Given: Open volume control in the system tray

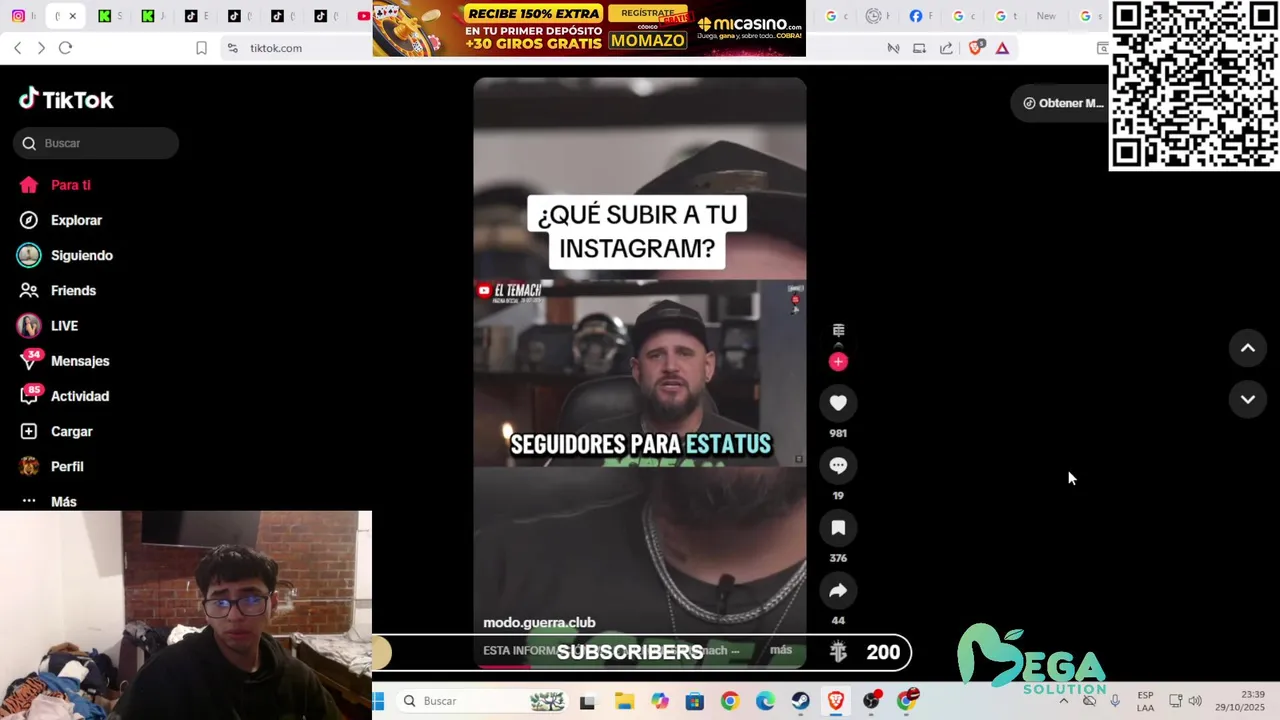Looking at the screenshot, I should tap(1195, 701).
